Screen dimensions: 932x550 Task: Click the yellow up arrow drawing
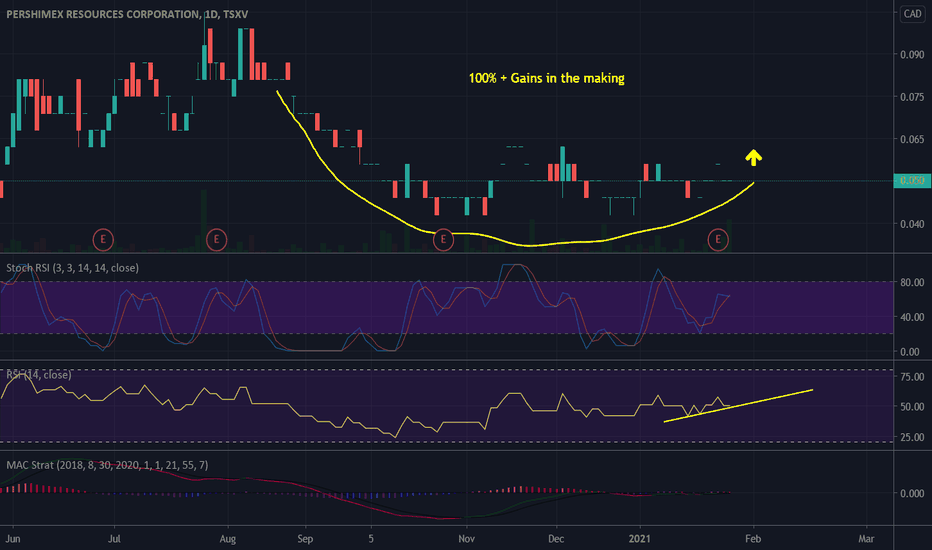click(x=754, y=157)
